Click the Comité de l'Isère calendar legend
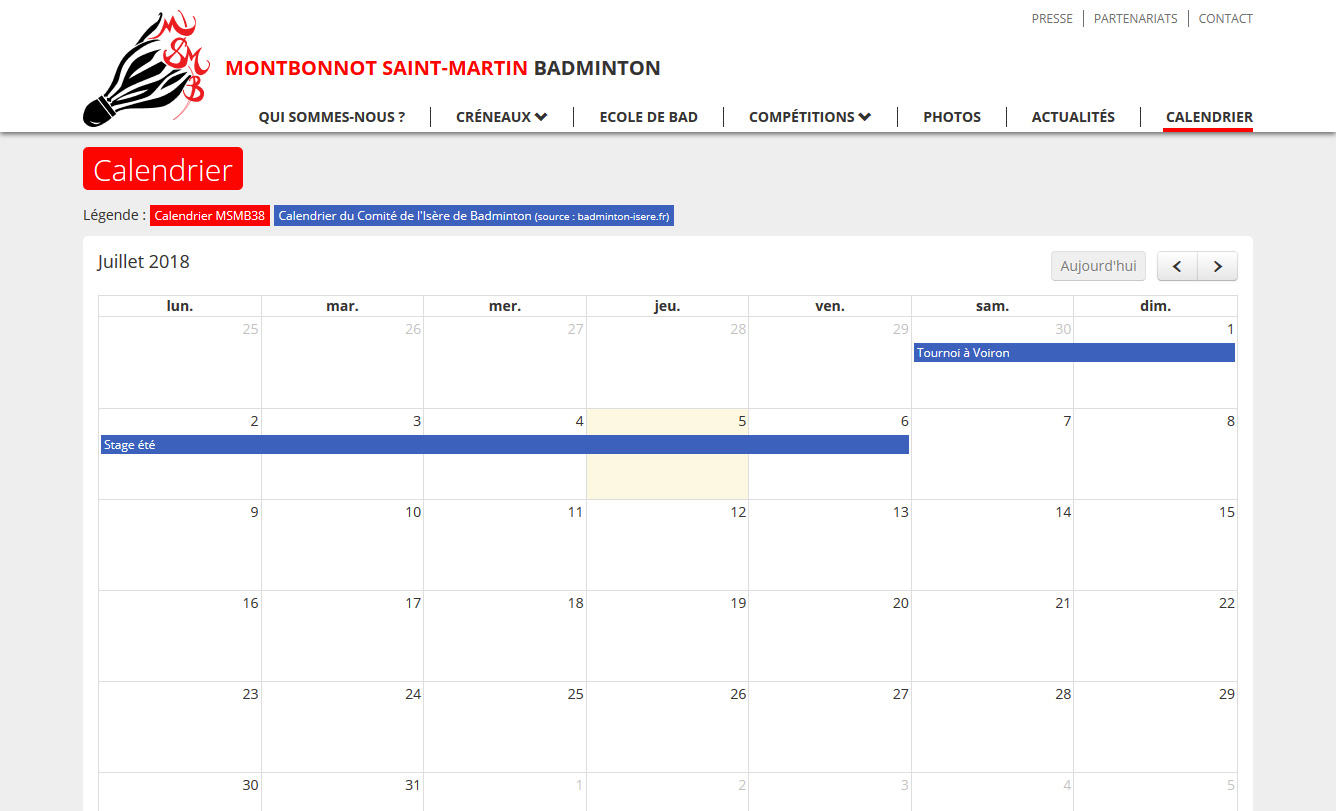This screenshot has width=1336, height=811. (x=474, y=216)
